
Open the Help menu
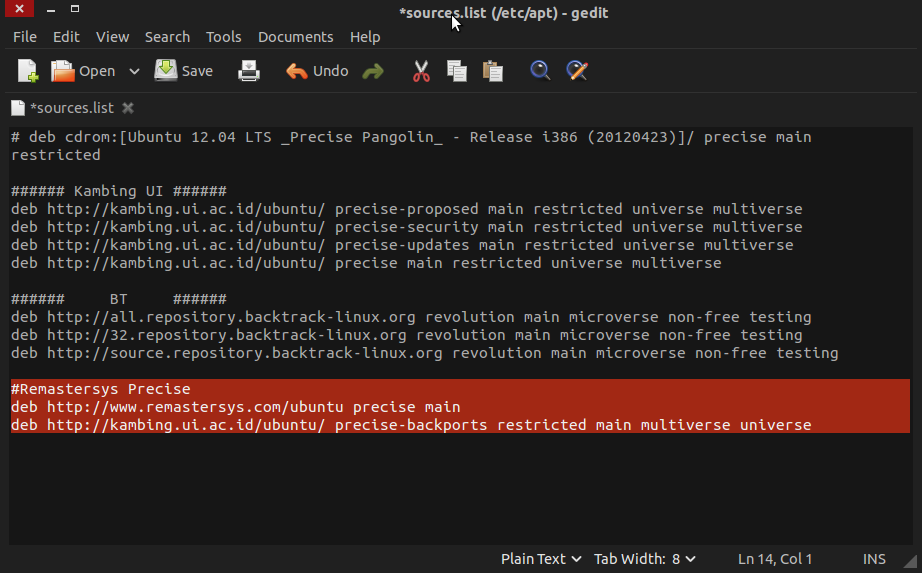(365, 36)
